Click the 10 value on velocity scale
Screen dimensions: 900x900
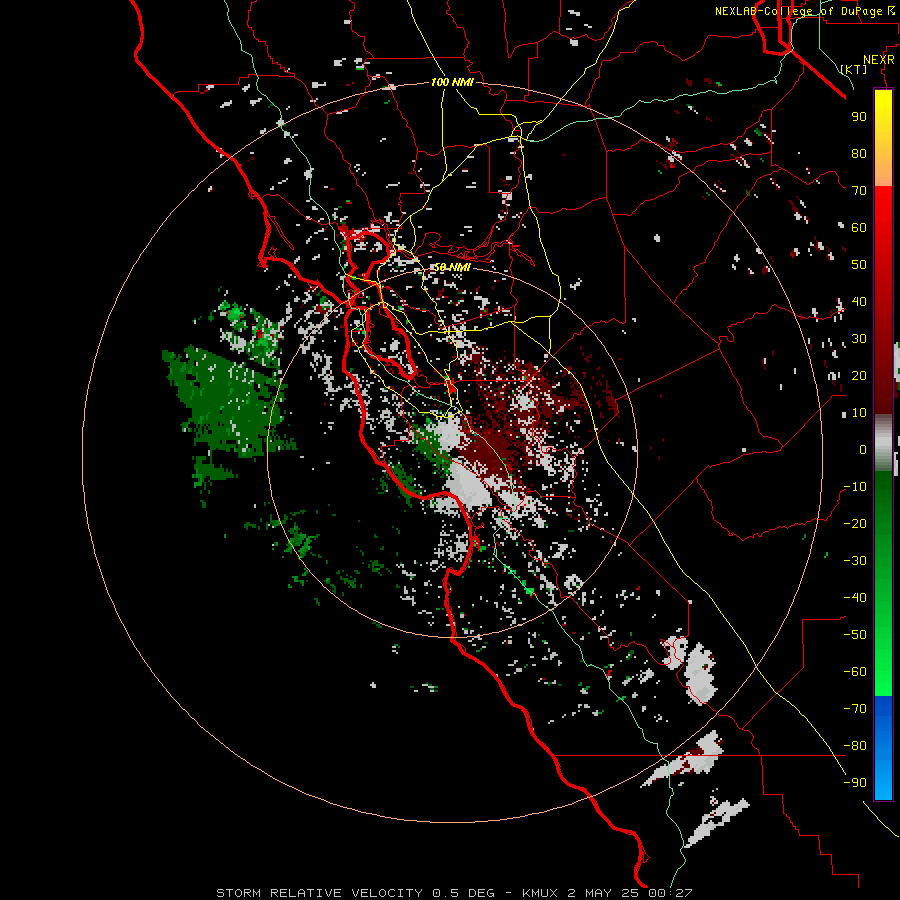(859, 413)
